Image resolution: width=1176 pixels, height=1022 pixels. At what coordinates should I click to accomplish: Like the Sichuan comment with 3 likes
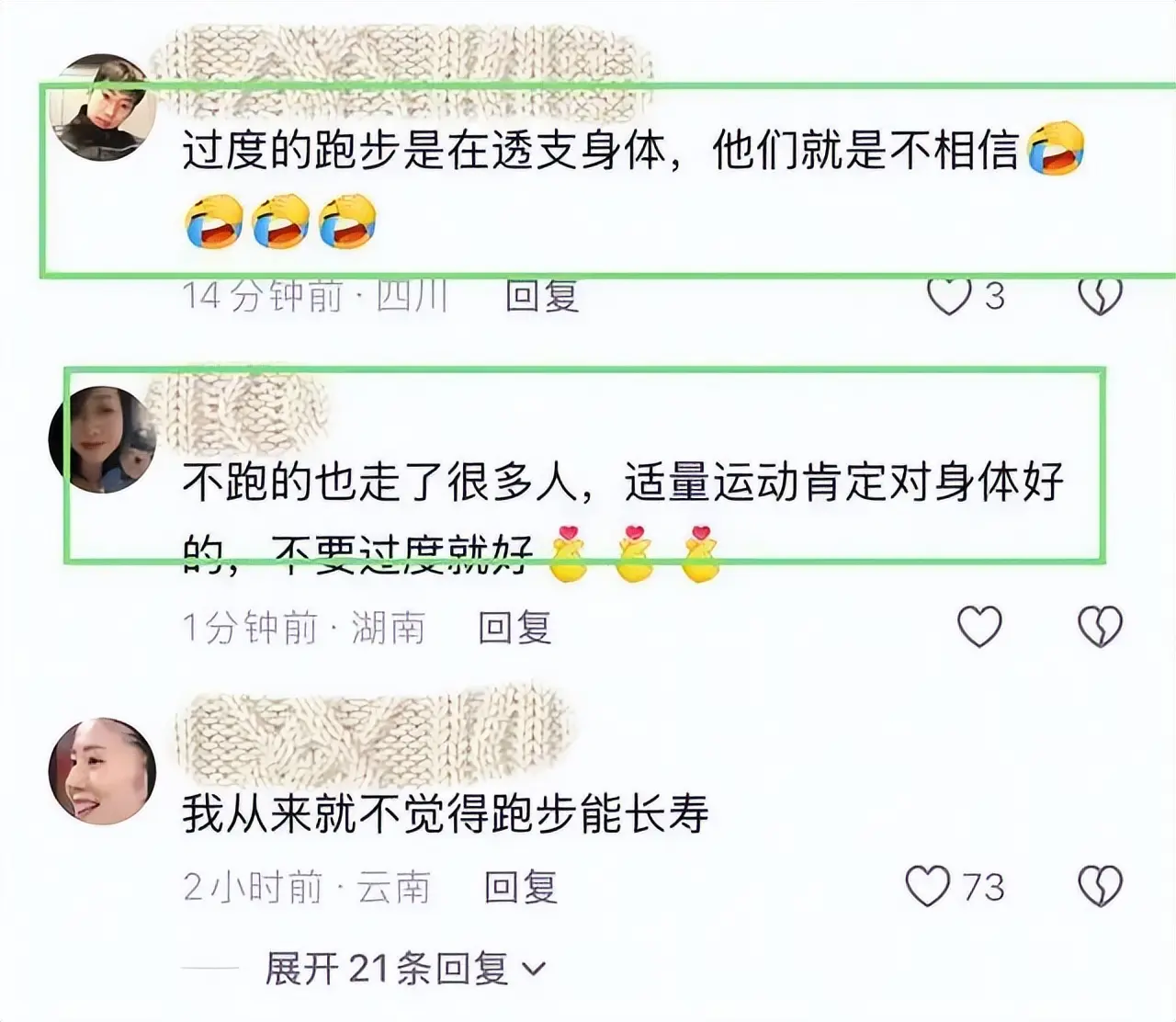click(949, 296)
